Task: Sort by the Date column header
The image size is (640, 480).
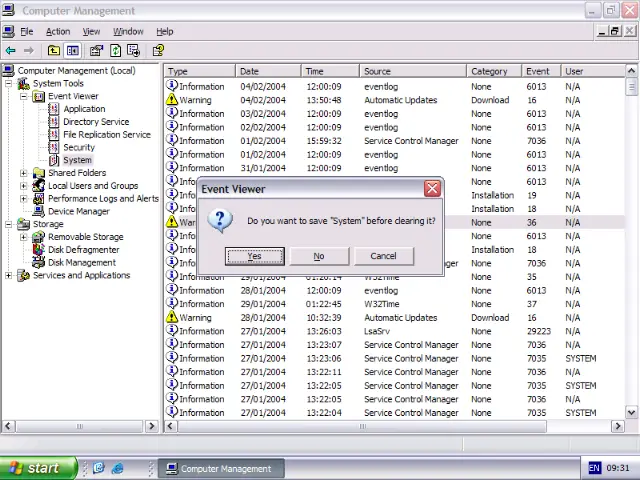Action: point(268,71)
